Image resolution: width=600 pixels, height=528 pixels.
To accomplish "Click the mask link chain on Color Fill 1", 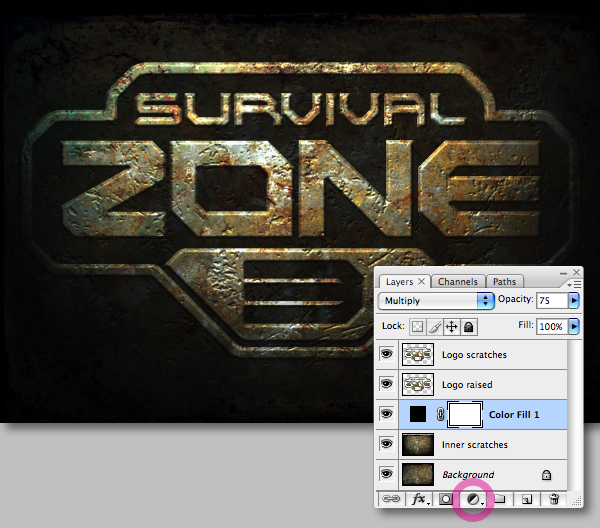I will (440, 414).
